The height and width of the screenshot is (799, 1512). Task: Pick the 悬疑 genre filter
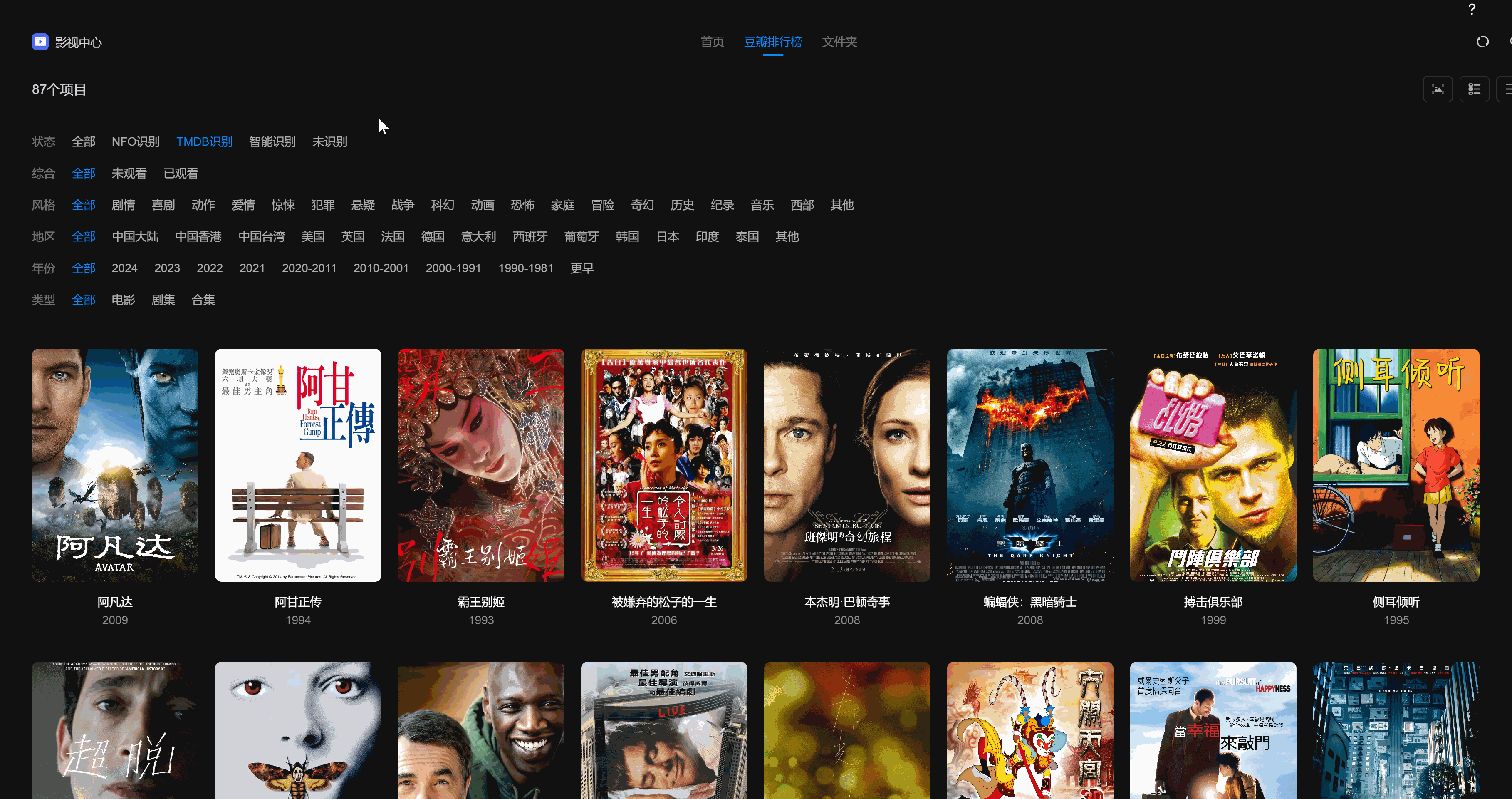point(363,205)
